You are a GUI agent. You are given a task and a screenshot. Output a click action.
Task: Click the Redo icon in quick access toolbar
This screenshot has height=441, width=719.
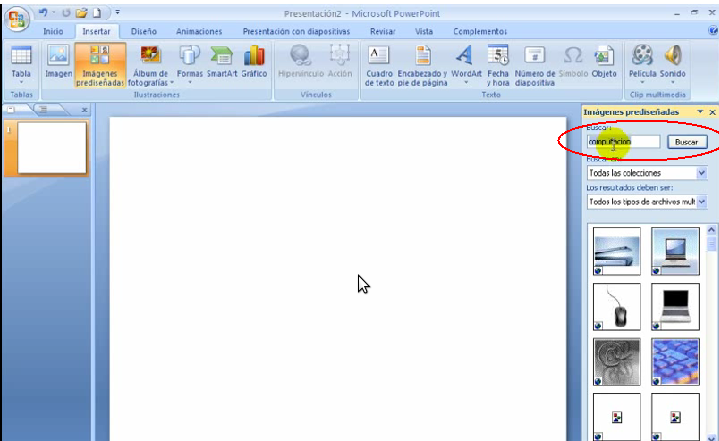[66, 13]
